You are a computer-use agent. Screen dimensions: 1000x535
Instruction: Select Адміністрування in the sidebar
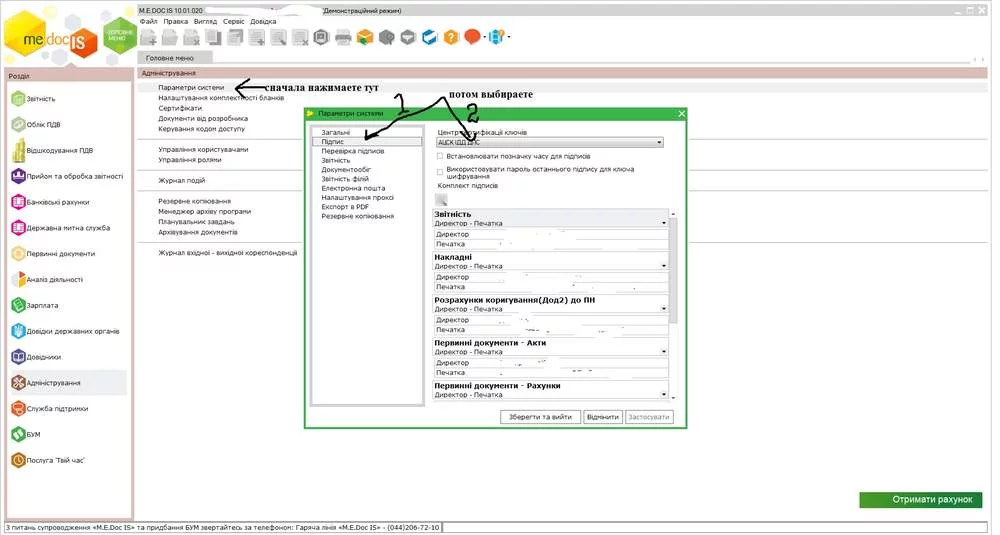(x=68, y=383)
